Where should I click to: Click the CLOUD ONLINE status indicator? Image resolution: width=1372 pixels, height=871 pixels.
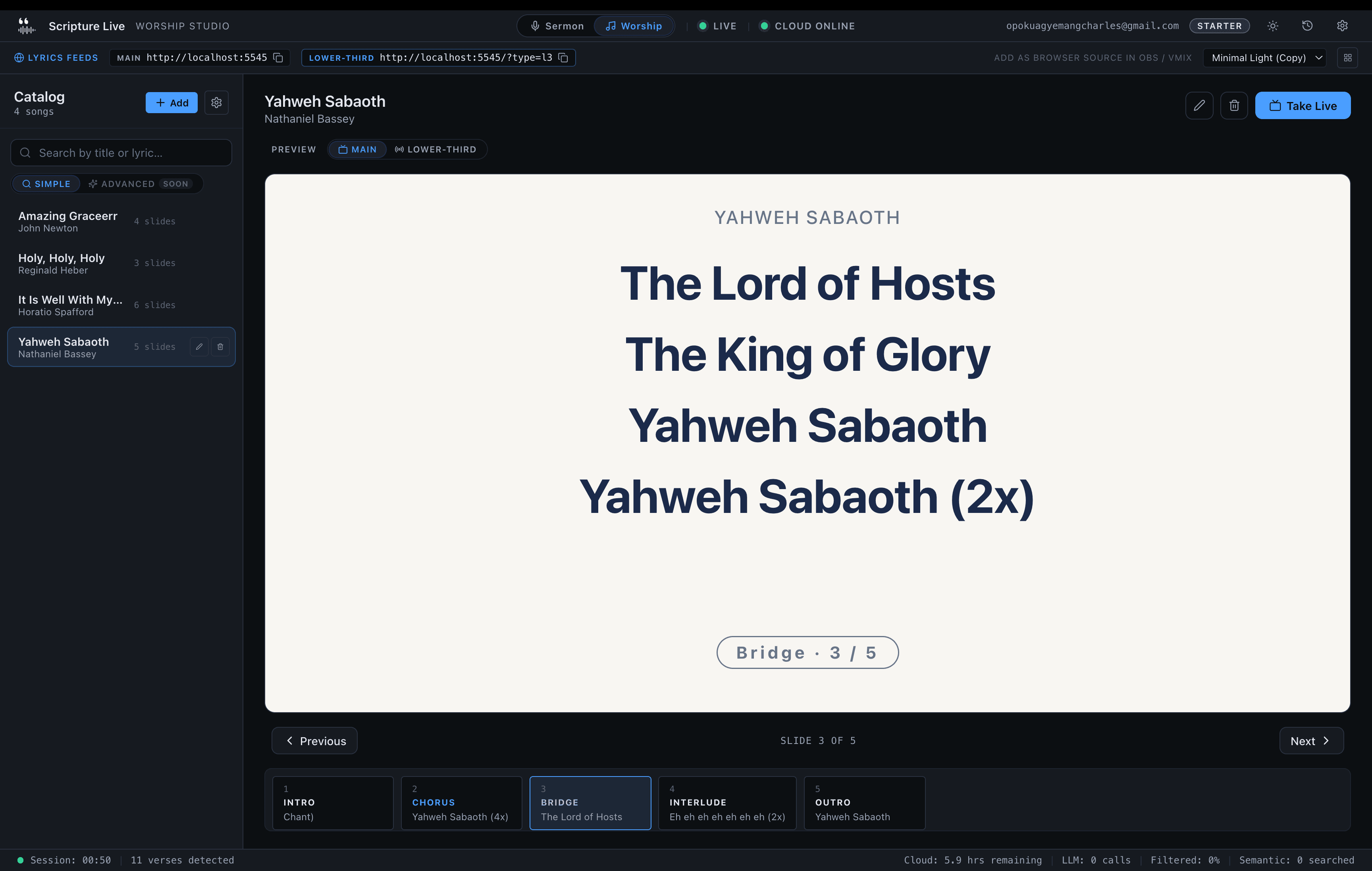coord(807,26)
